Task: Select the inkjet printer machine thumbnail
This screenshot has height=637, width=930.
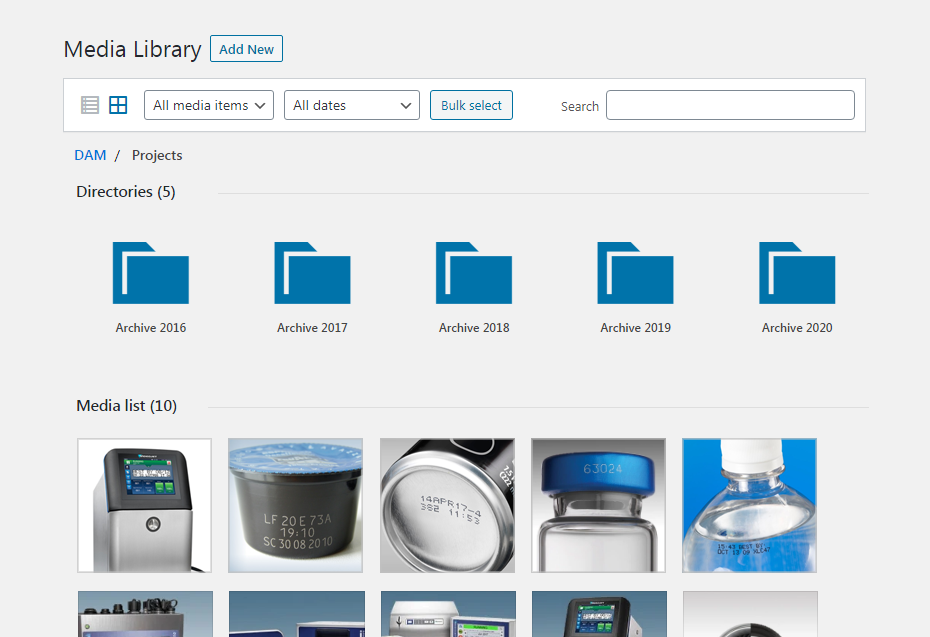Action: [145, 505]
